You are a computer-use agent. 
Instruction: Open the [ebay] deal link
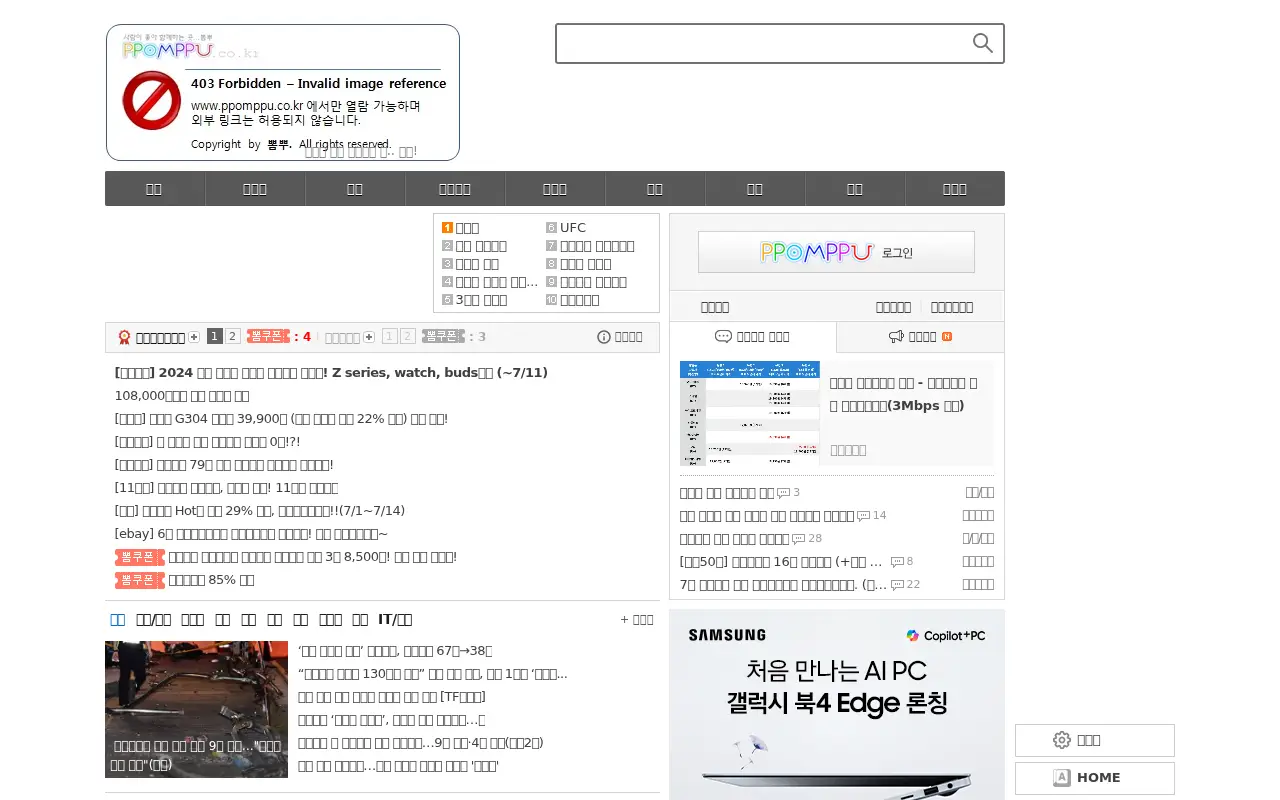point(251,534)
